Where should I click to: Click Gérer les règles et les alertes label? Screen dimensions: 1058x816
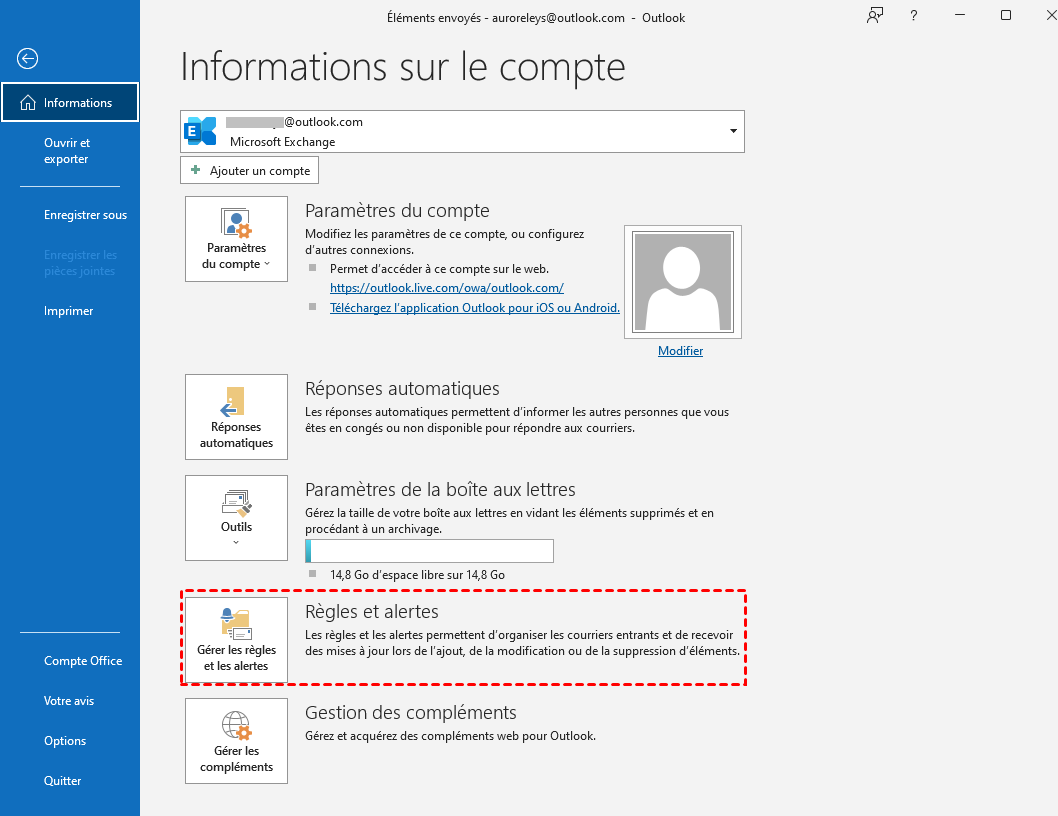(x=236, y=657)
